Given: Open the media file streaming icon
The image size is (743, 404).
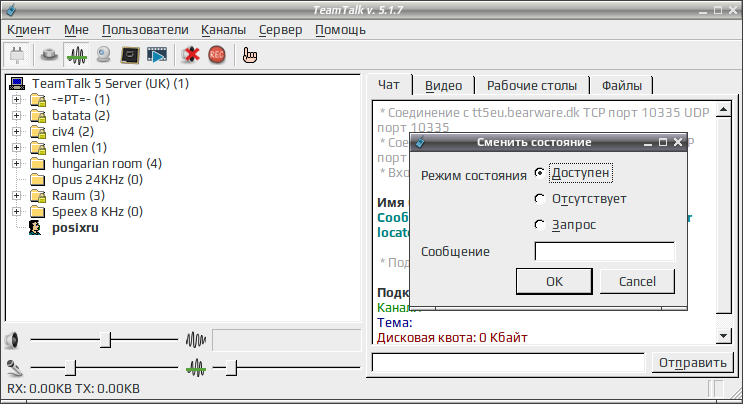Looking at the screenshot, I should coord(157,55).
